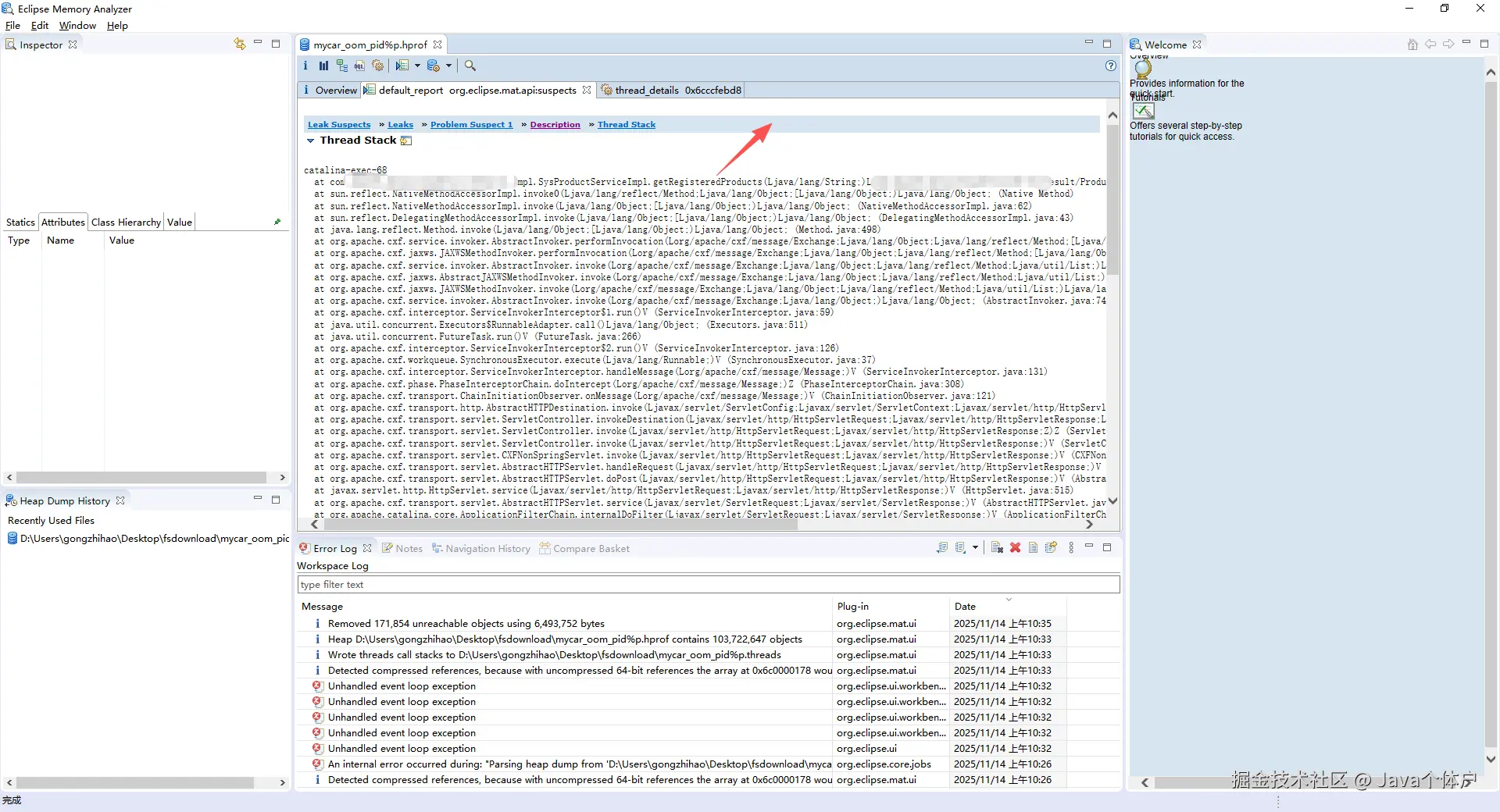Run expert system reports icon
This screenshot has width=1500, height=812.
pos(402,66)
